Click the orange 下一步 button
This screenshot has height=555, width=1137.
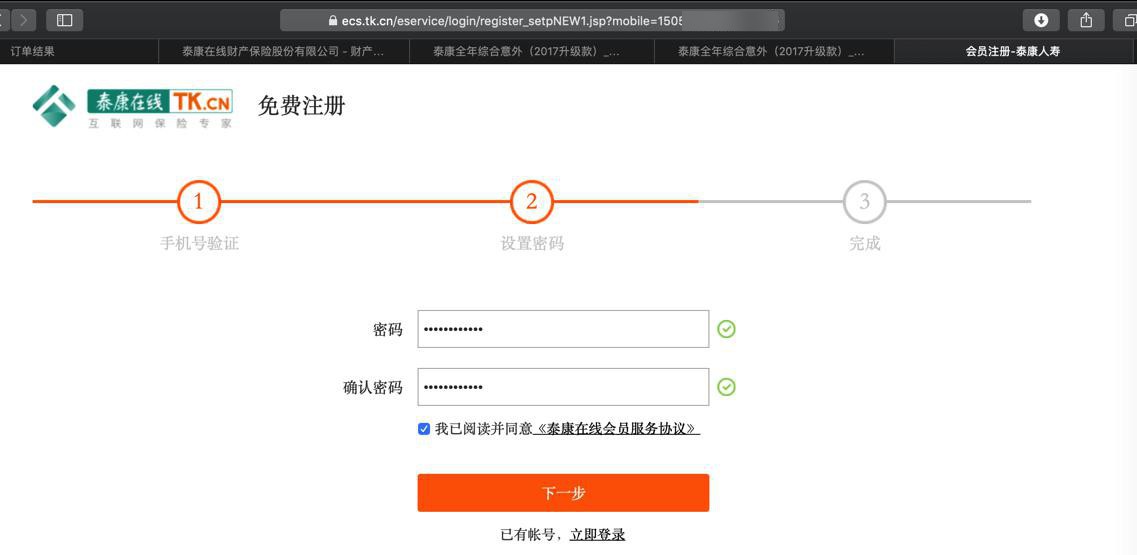(563, 493)
